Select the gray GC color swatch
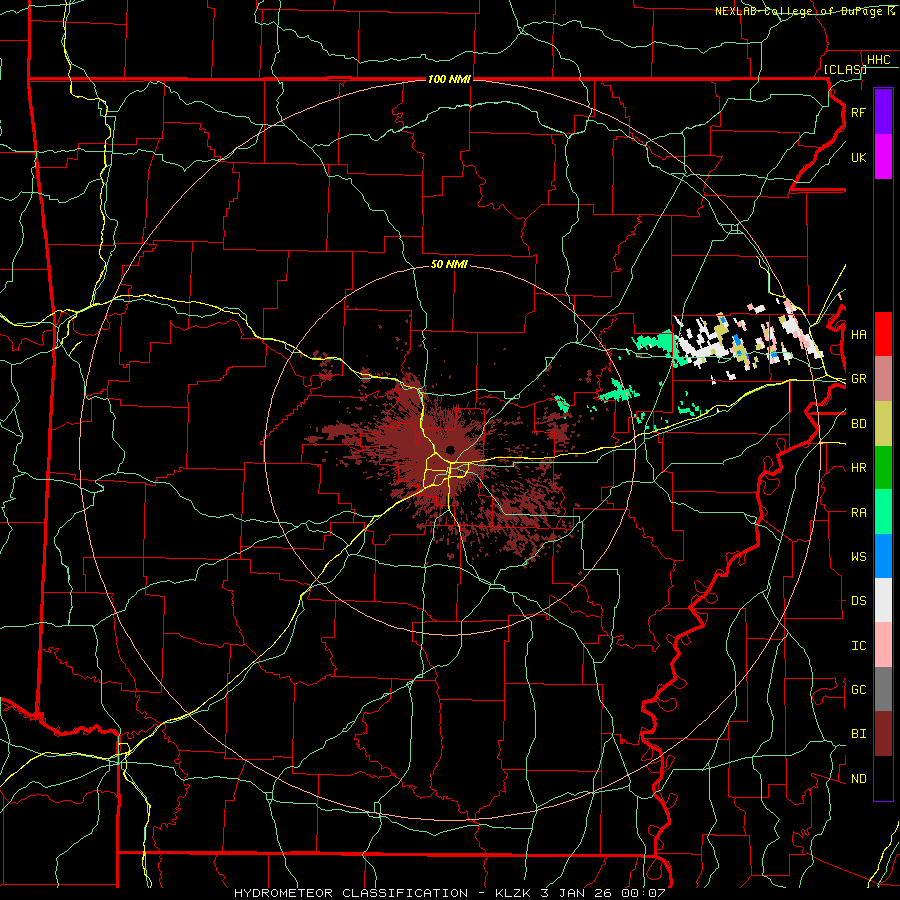This screenshot has height=900, width=900. pos(883,689)
